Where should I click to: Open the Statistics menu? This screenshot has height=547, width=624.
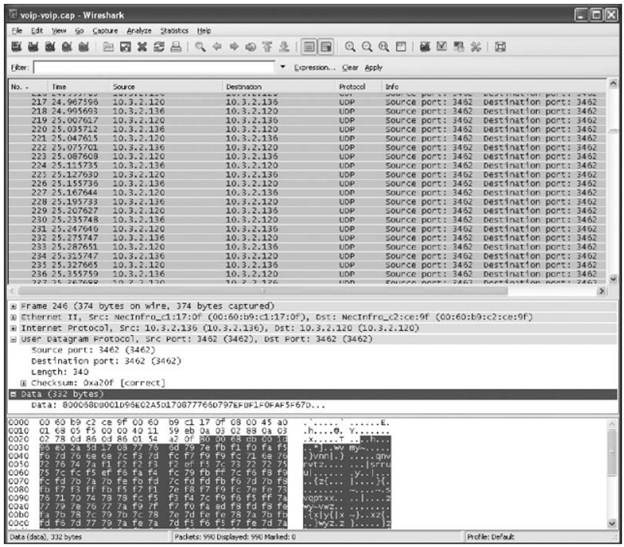(x=174, y=31)
